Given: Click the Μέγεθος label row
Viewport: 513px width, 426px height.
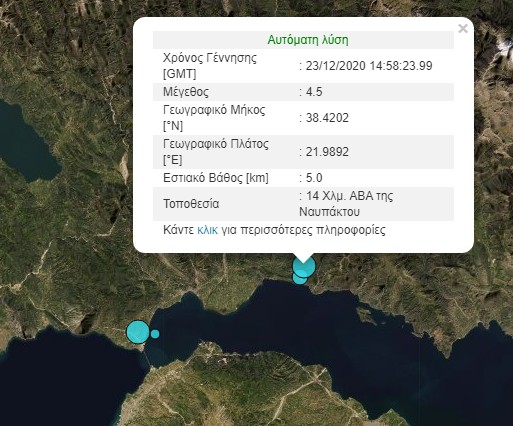Looking at the screenshot, I should pos(303,92).
